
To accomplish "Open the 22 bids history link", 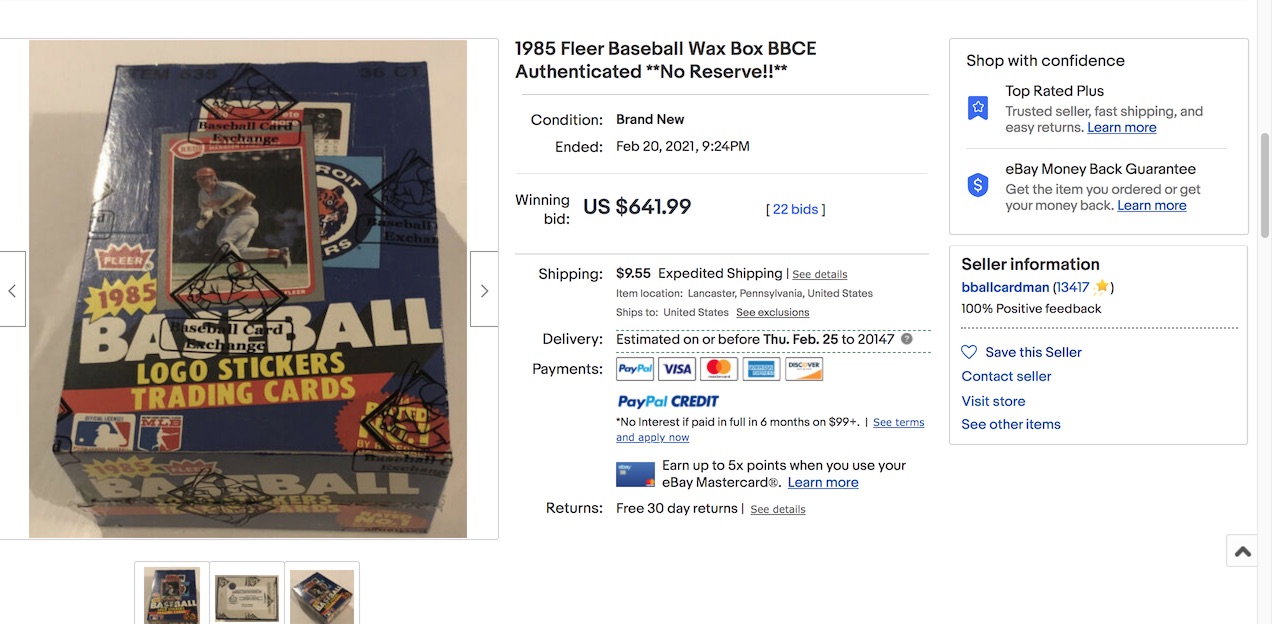I will click(795, 209).
